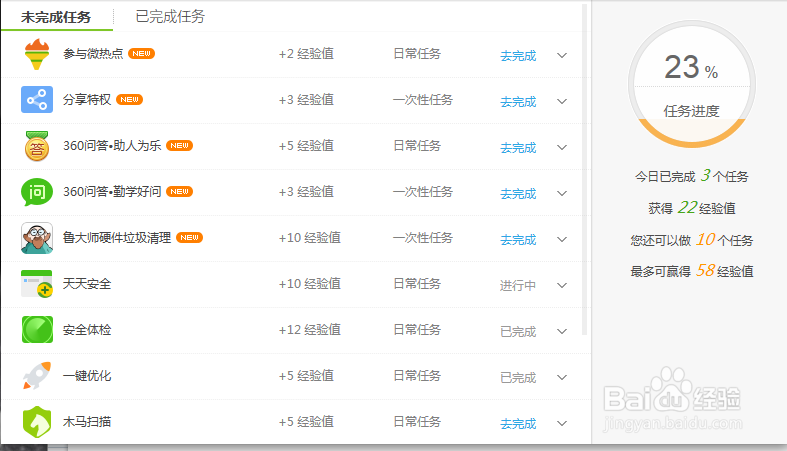The width and height of the screenshot is (787, 451).
Task: Click 最多可赢得 58 经验值 text
Action: point(692,271)
